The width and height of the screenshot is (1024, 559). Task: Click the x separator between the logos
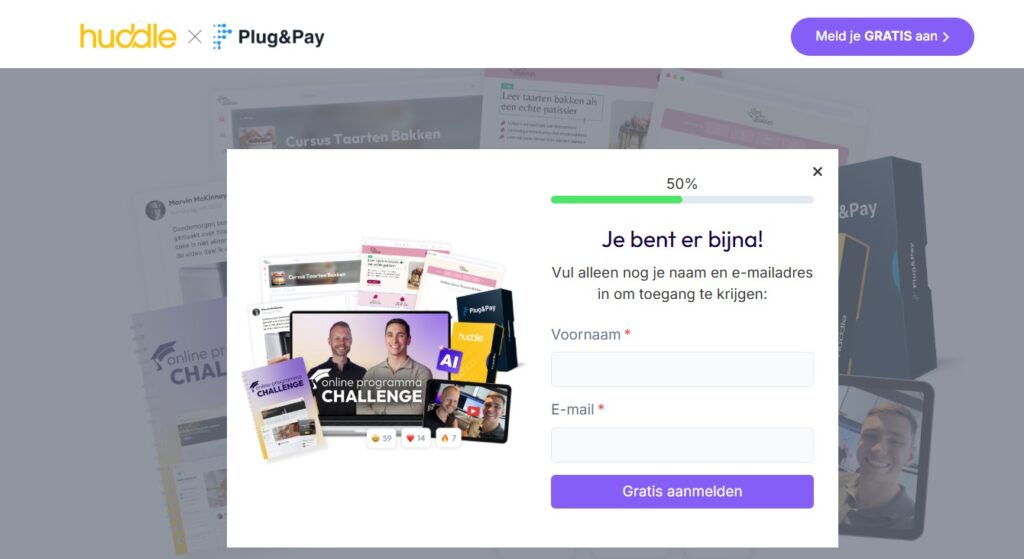[195, 37]
